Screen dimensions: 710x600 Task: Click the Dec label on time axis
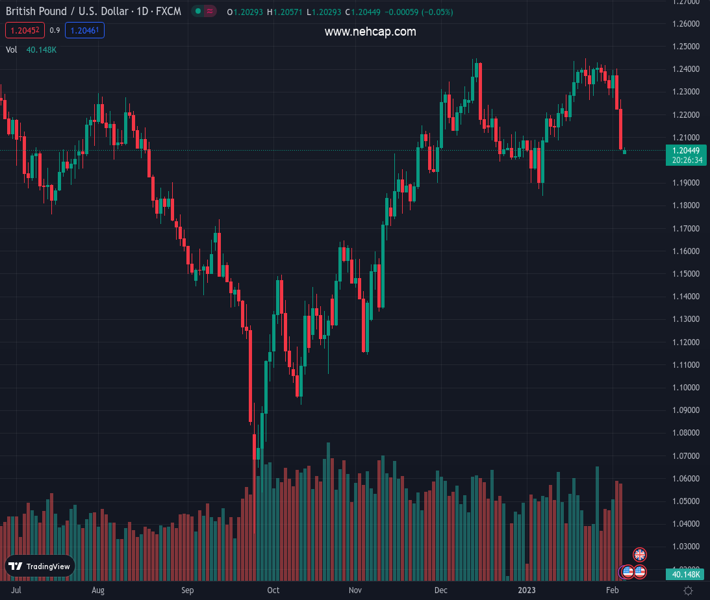pos(440,591)
